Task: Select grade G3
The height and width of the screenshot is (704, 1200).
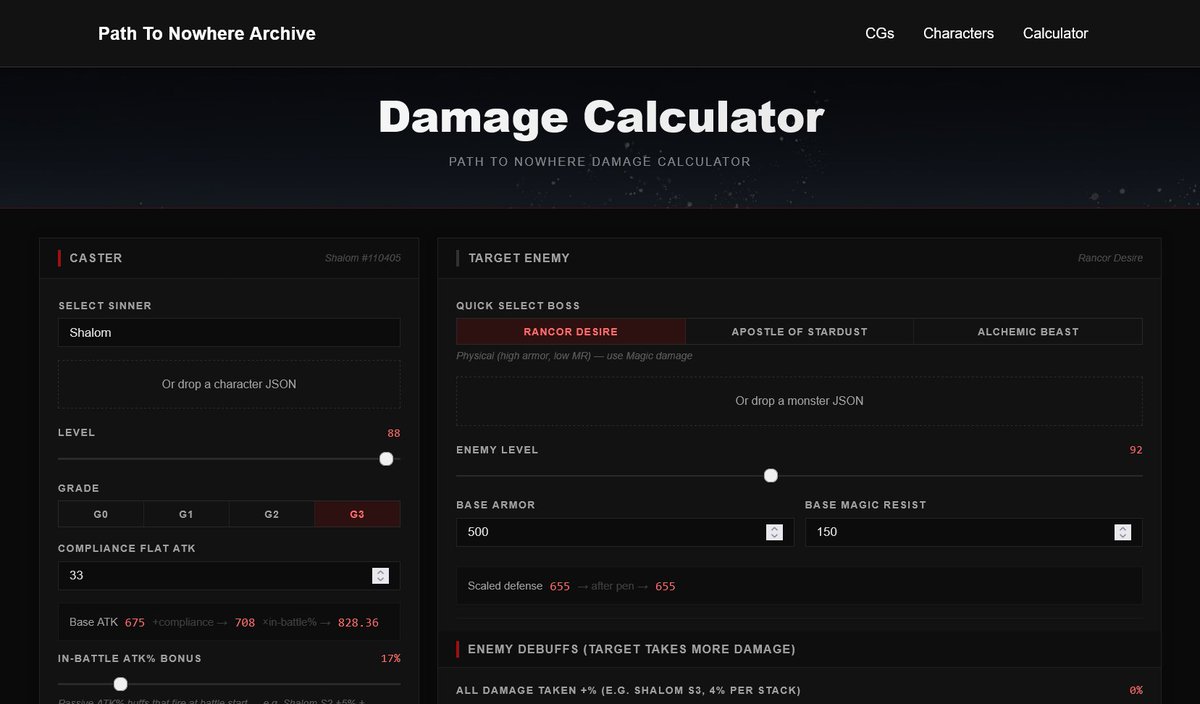Action: (x=357, y=514)
